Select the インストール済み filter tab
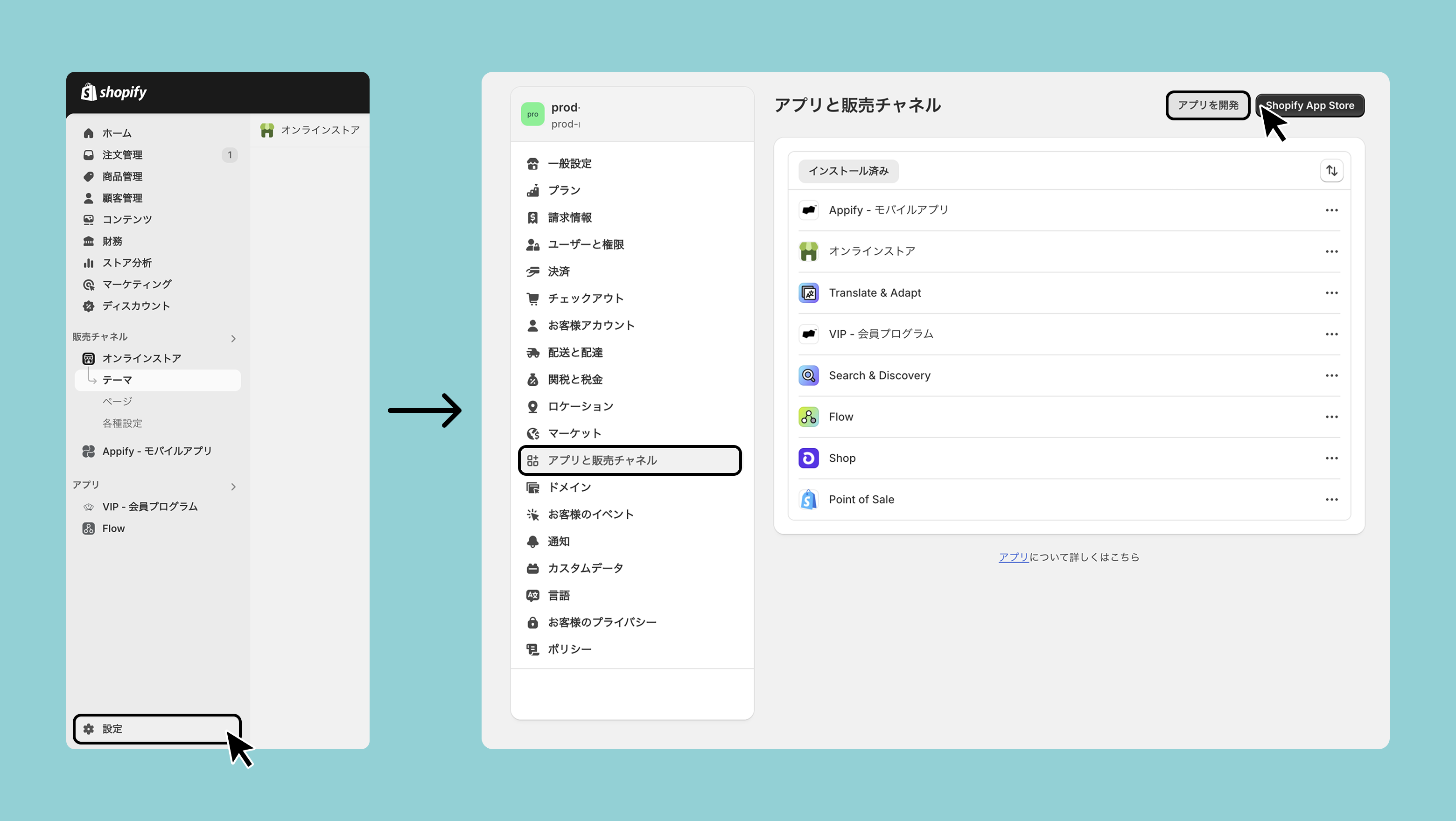Viewport: 1456px width, 821px height. 848,171
